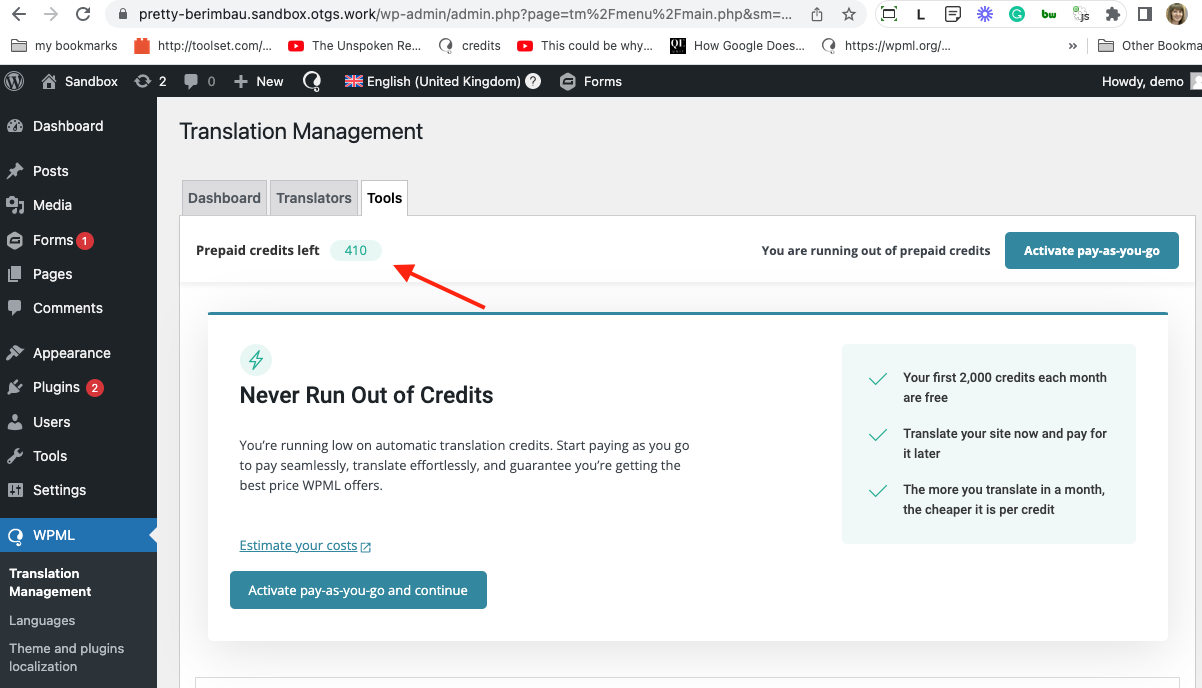1202x688 pixels.
Task: Open the toolset.com bookmark
Action: click(x=203, y=45)
